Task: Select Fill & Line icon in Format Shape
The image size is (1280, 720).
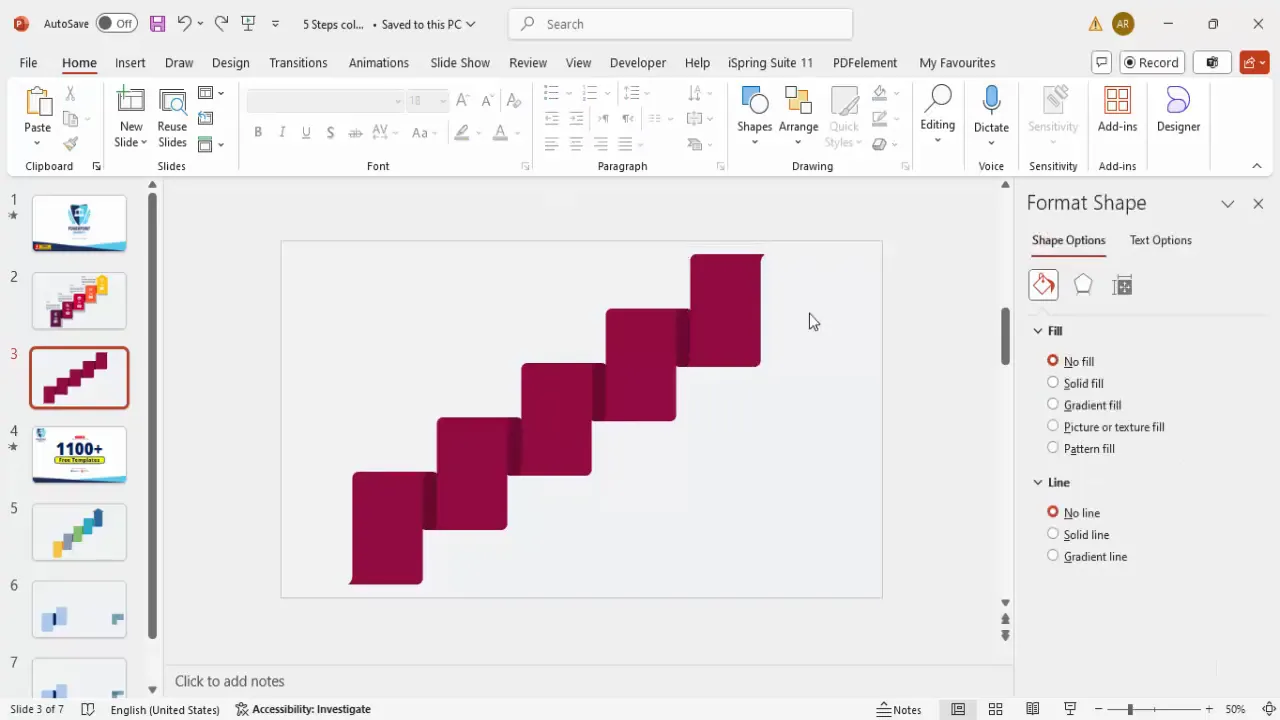Action: (x=1043, y=285)
